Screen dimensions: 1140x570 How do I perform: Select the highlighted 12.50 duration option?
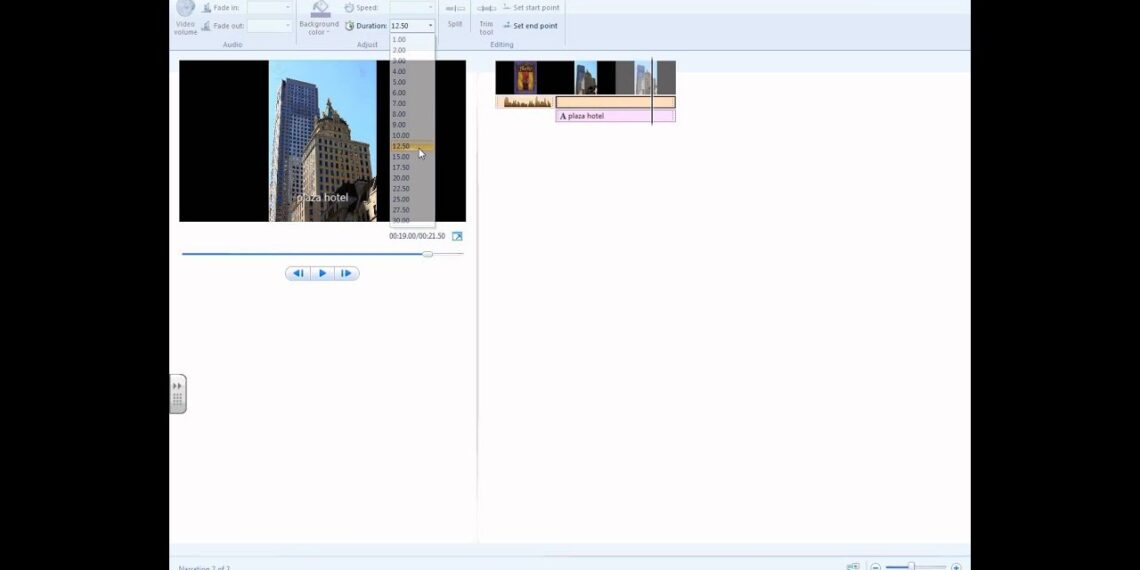[412, 146]
